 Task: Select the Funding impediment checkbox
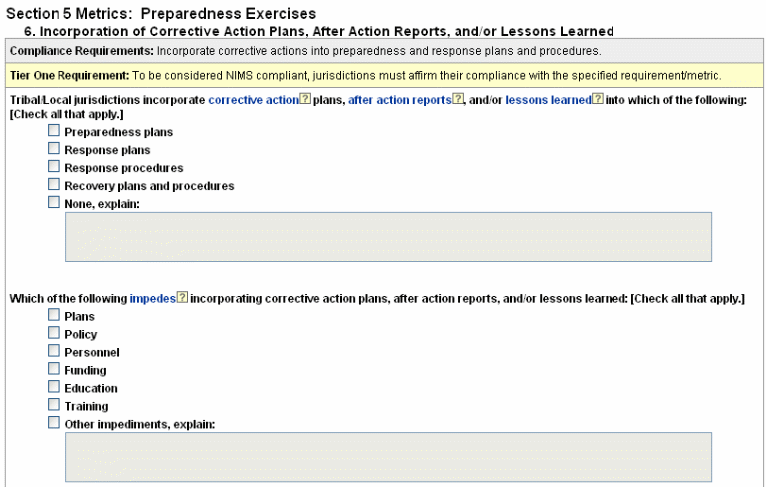[54, 370]
